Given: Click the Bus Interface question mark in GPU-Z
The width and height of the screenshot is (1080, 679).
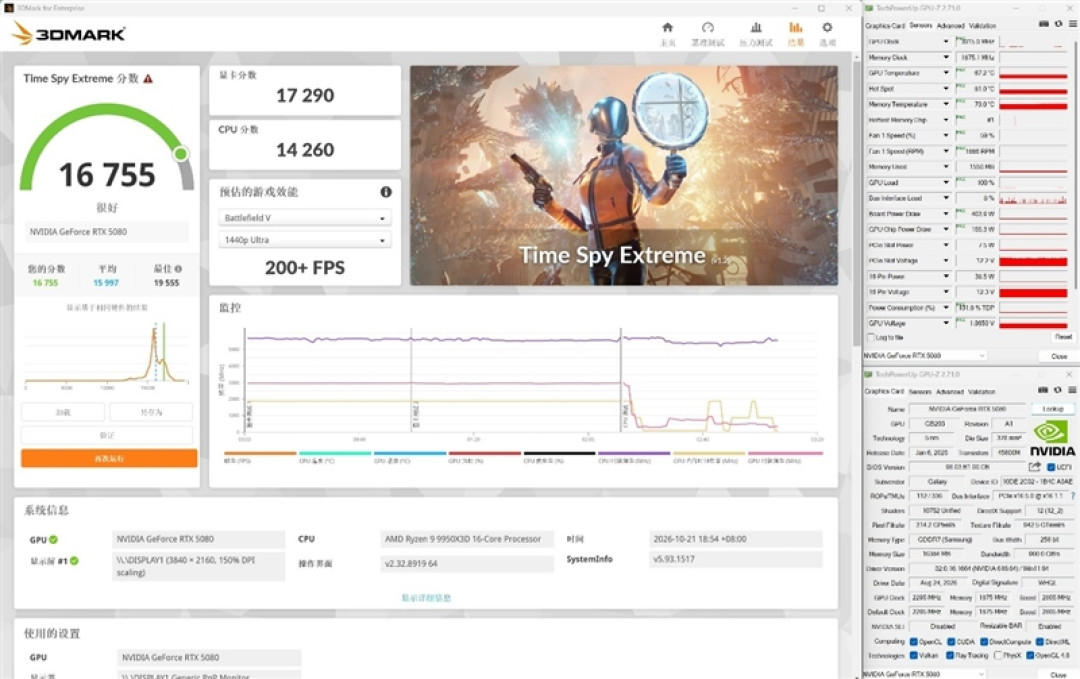Looking at the screenshot, I should (1072, 496).
